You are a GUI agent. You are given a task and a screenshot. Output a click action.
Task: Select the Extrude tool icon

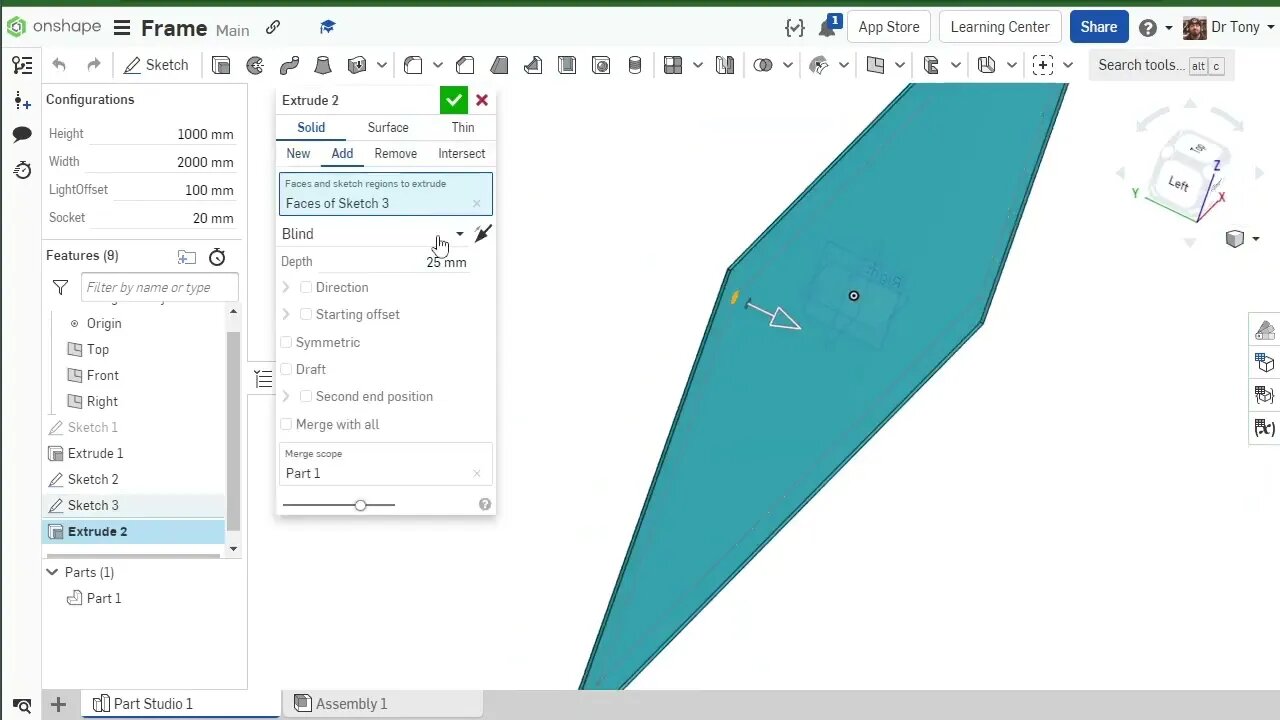[x=221, y=65]
